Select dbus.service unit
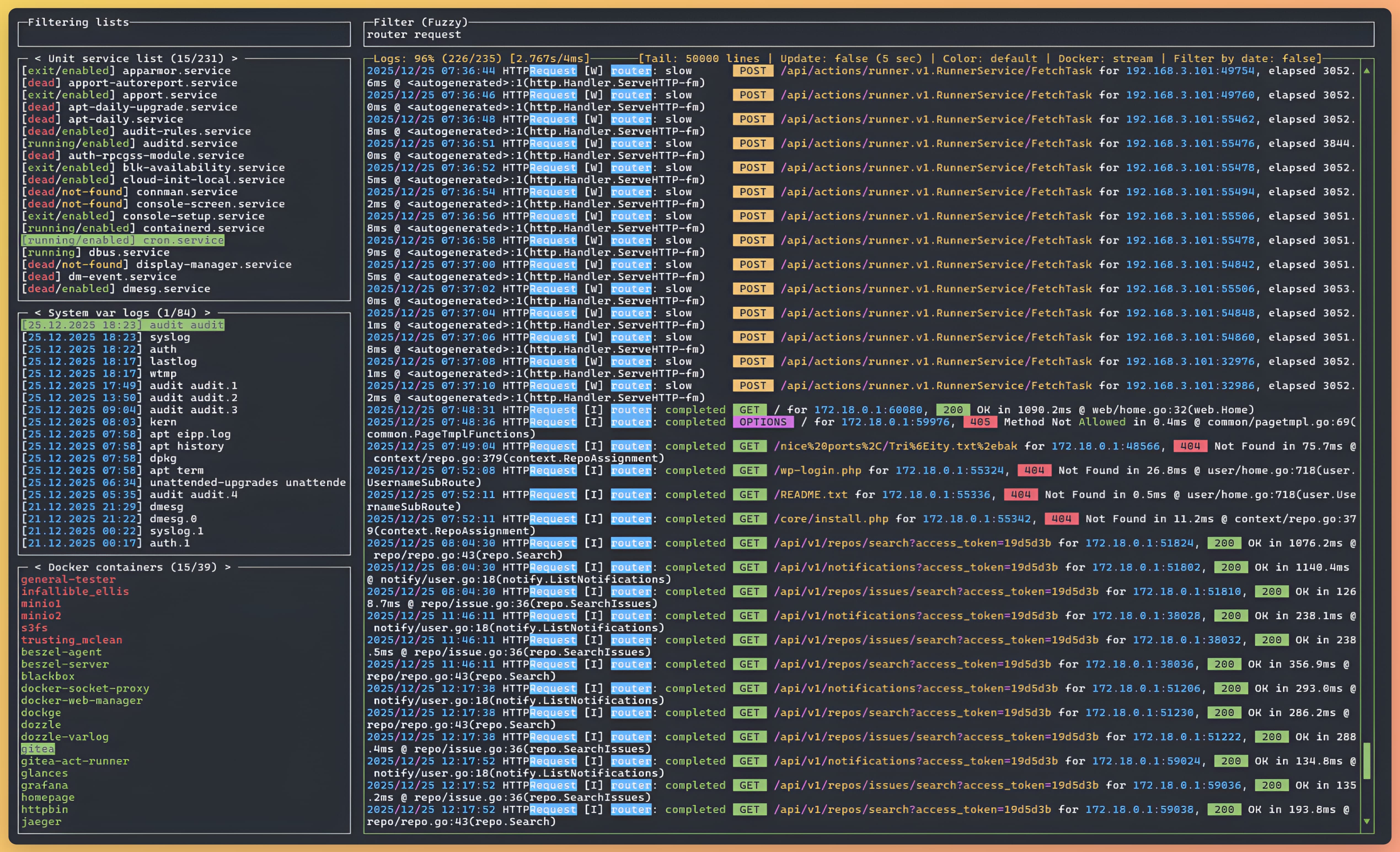 (x=95, y=253)
